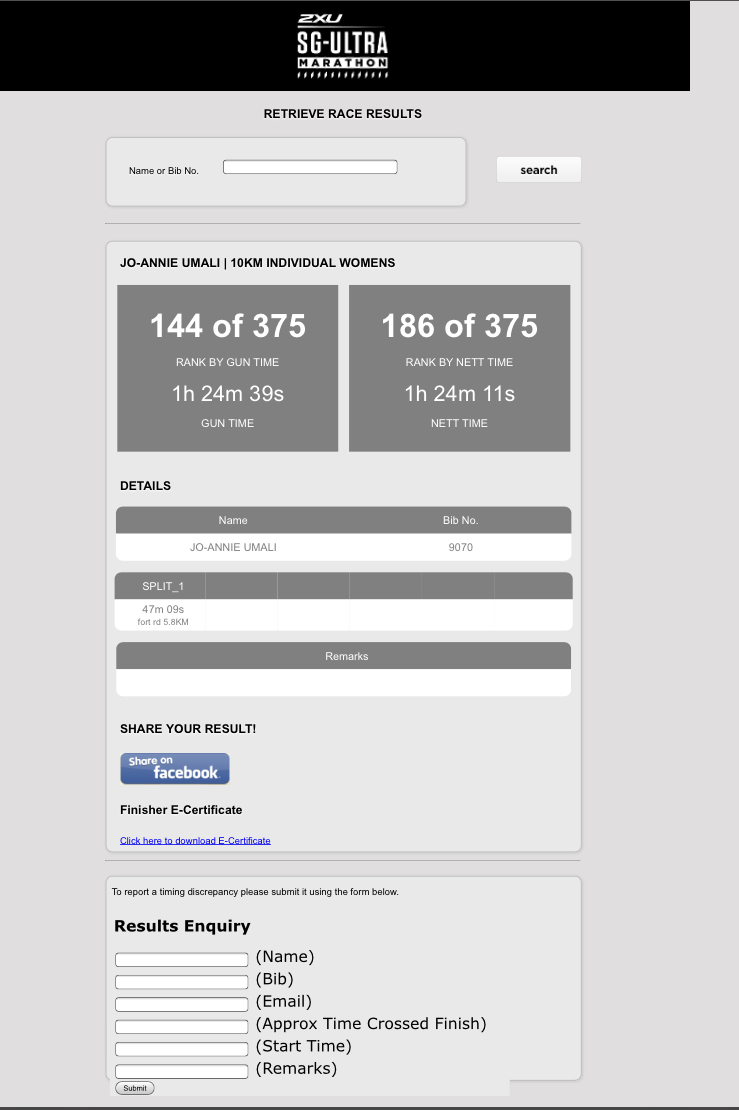Click the split time '47m 09s'
The height and width of the screenshot is (1110, 739).
point(163,609)
